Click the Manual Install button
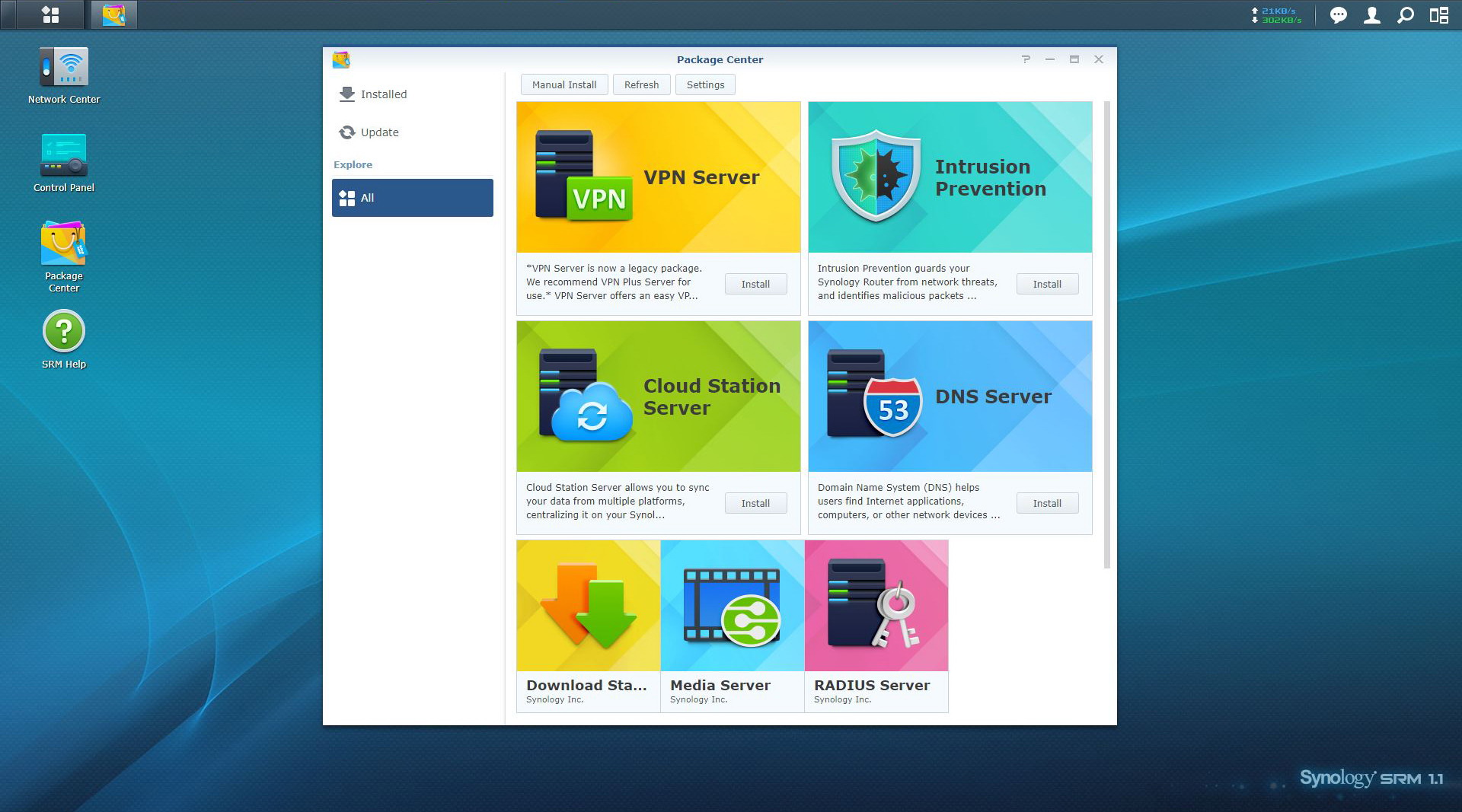Viewport: 1462px width, 812px height. tap(564, 84)
